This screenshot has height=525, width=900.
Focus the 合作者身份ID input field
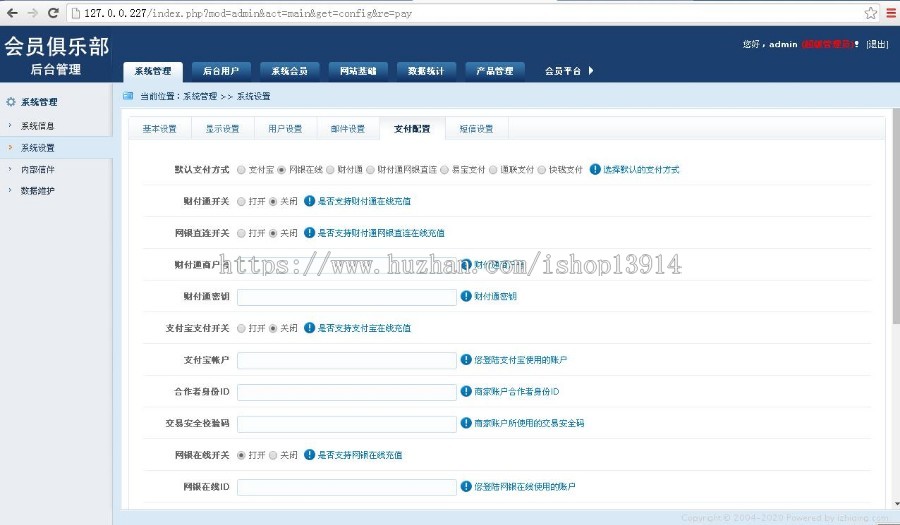click(347, 392)
